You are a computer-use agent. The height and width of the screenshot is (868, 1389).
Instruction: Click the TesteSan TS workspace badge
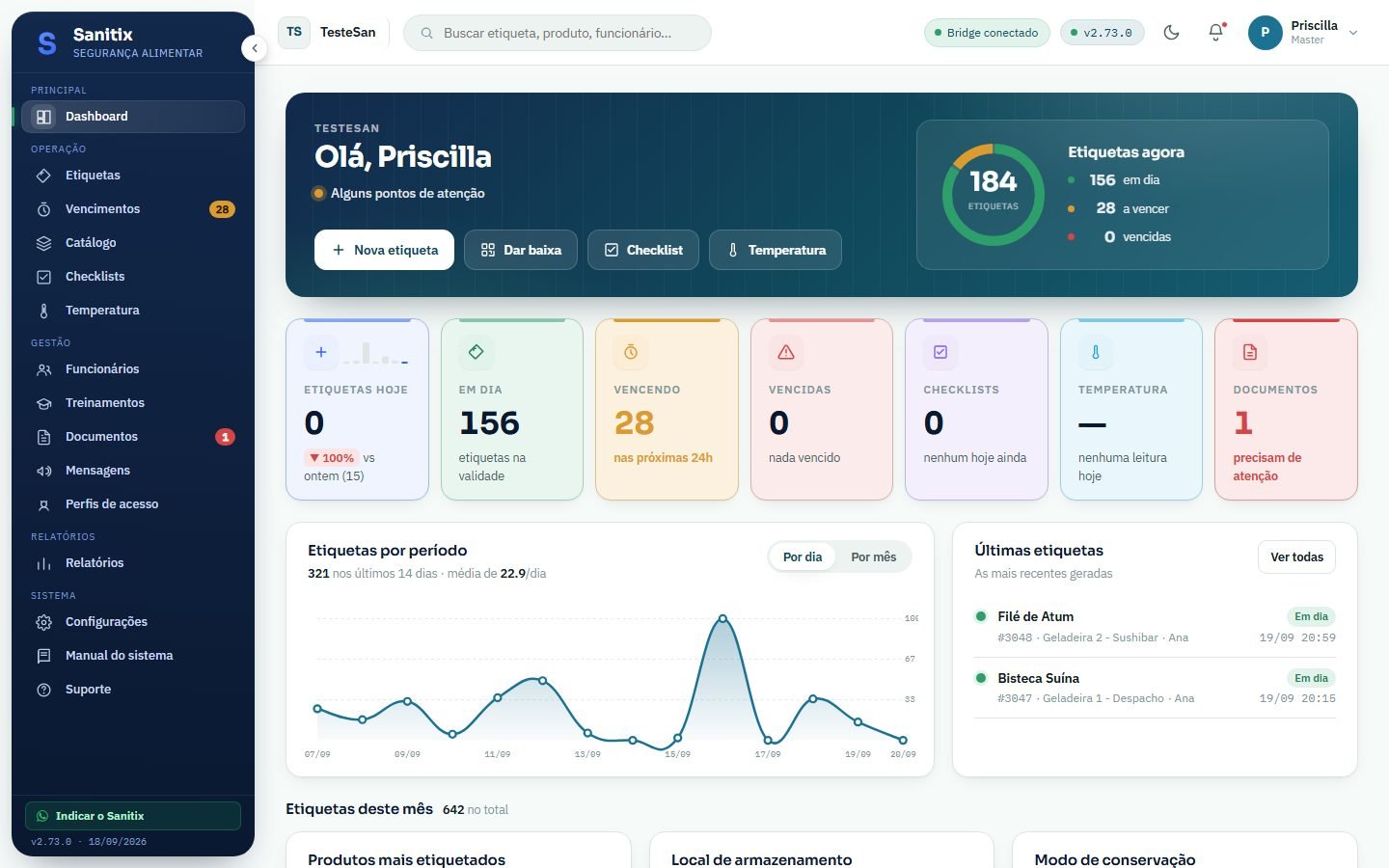tap(294, 33)
